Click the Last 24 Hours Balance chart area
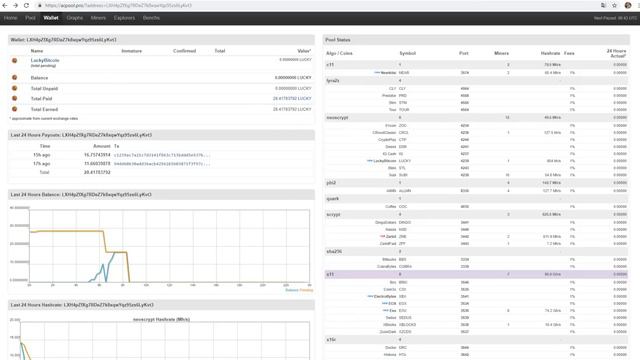Viewport: 640px width, 360px height. point(169,246)
